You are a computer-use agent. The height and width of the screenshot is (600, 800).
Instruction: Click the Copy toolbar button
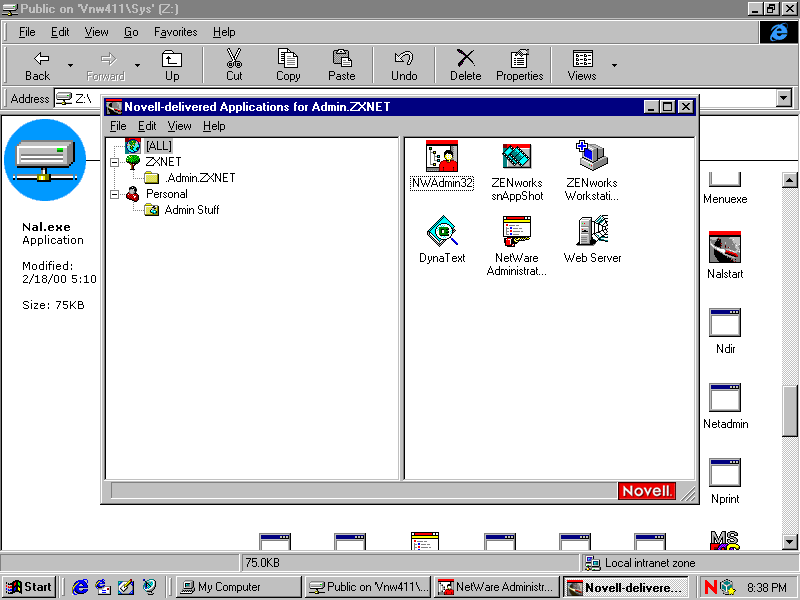pyautogui.click(x=288, y=65)
